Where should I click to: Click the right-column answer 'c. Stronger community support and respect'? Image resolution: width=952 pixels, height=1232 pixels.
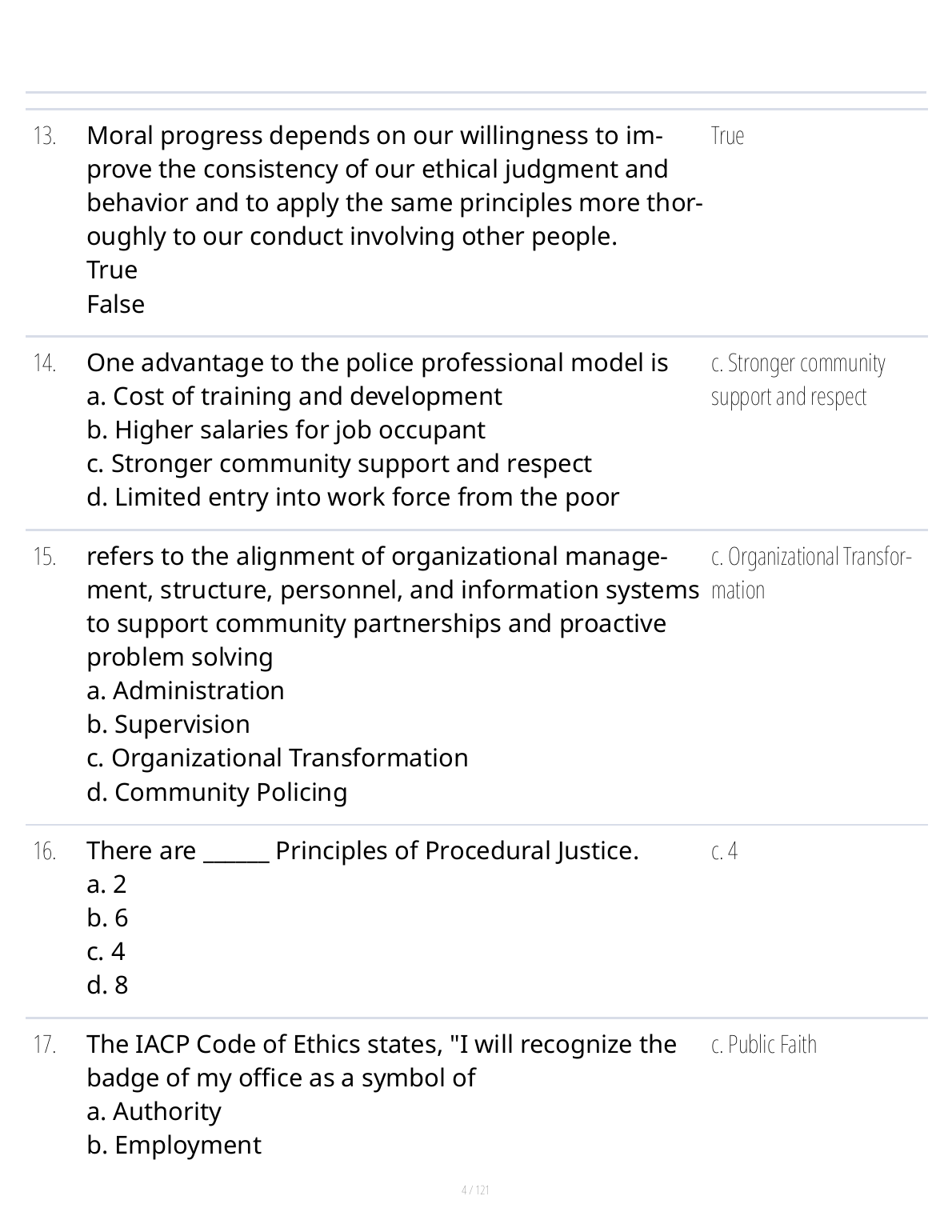click(x=798, y=380)
